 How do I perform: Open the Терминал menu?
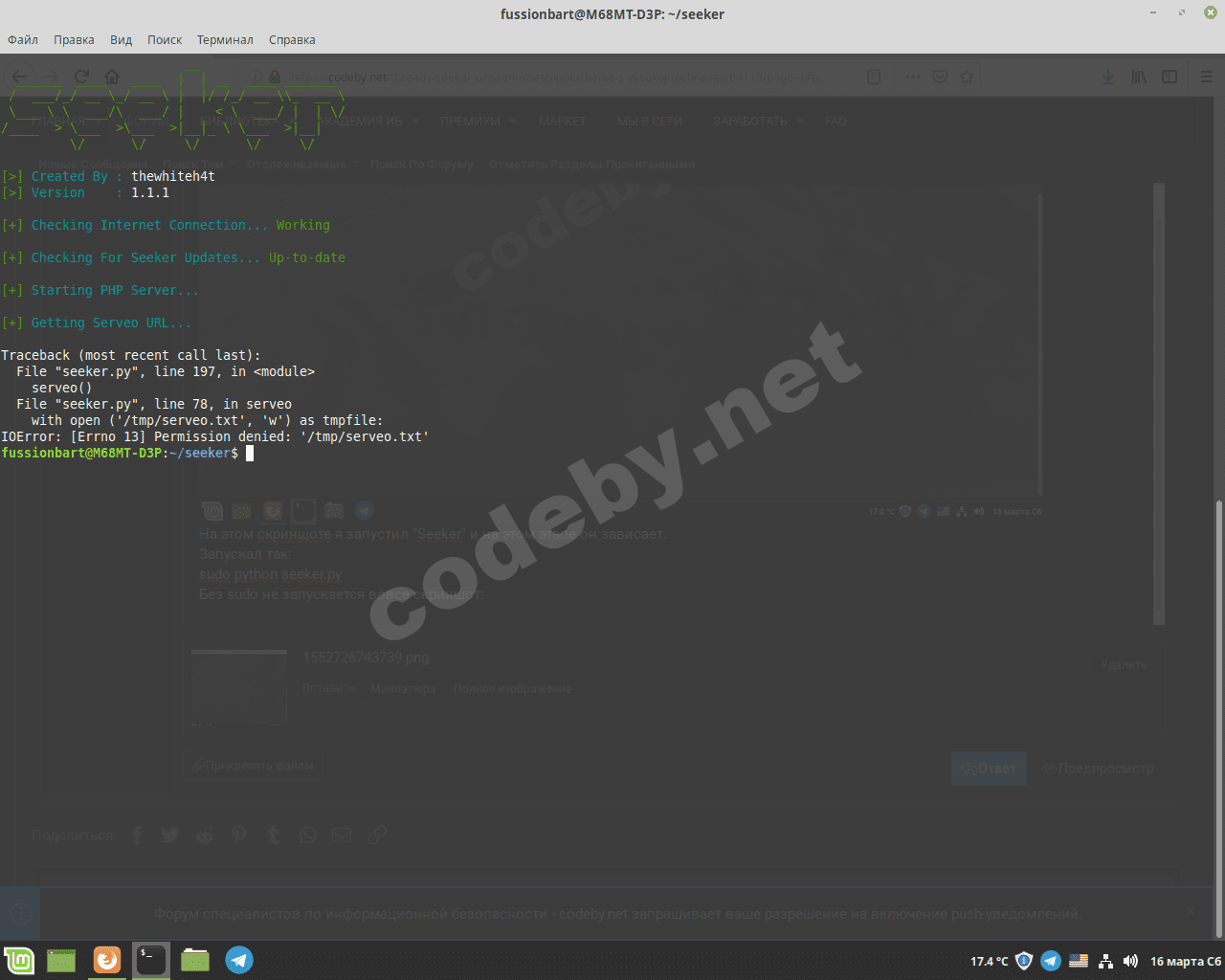pos(225,40)
